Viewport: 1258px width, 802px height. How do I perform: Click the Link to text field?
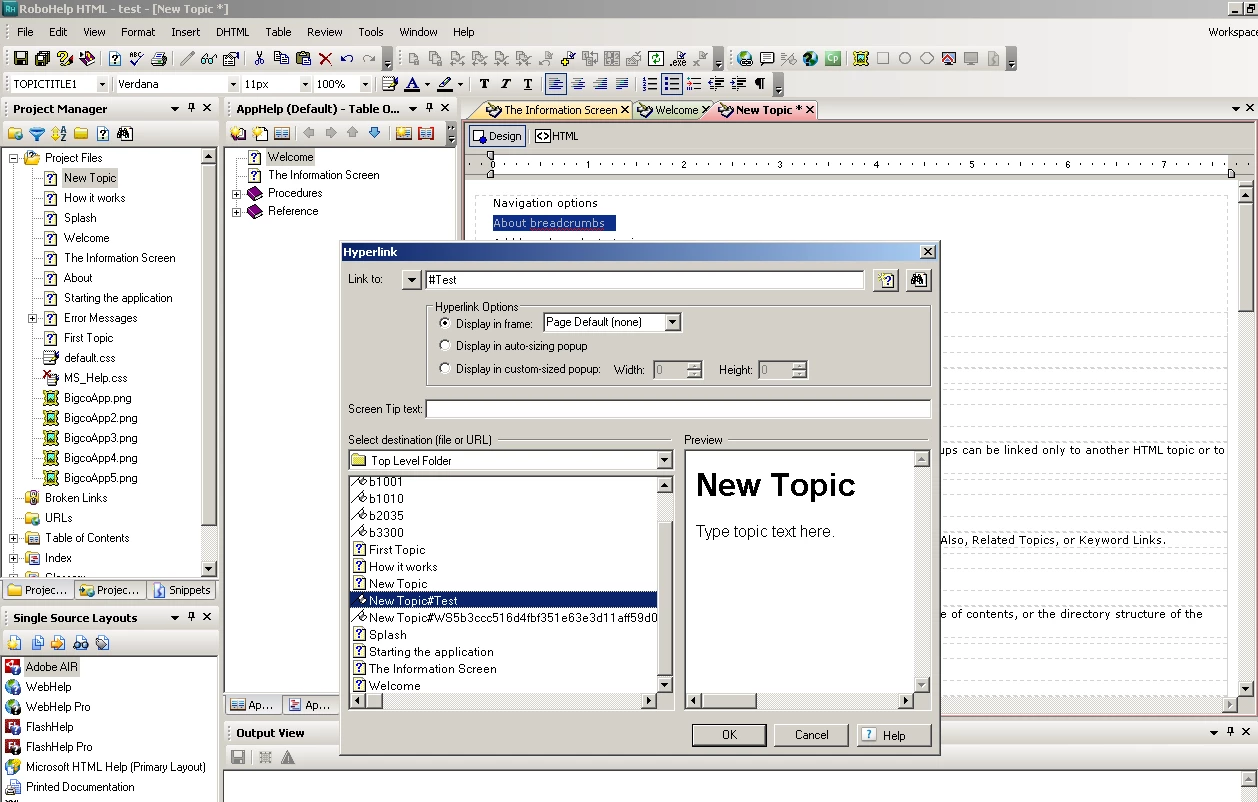click(644, 280)
